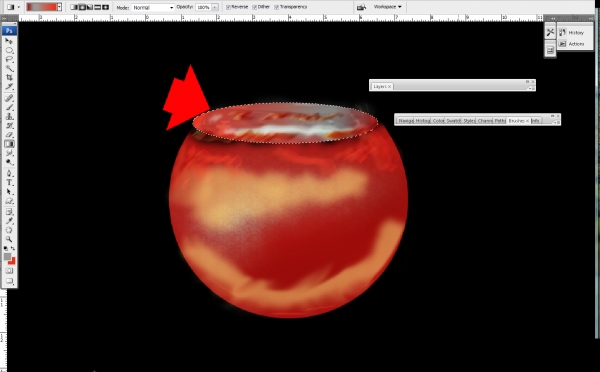Select the Move tool

(x=9, y=41)
